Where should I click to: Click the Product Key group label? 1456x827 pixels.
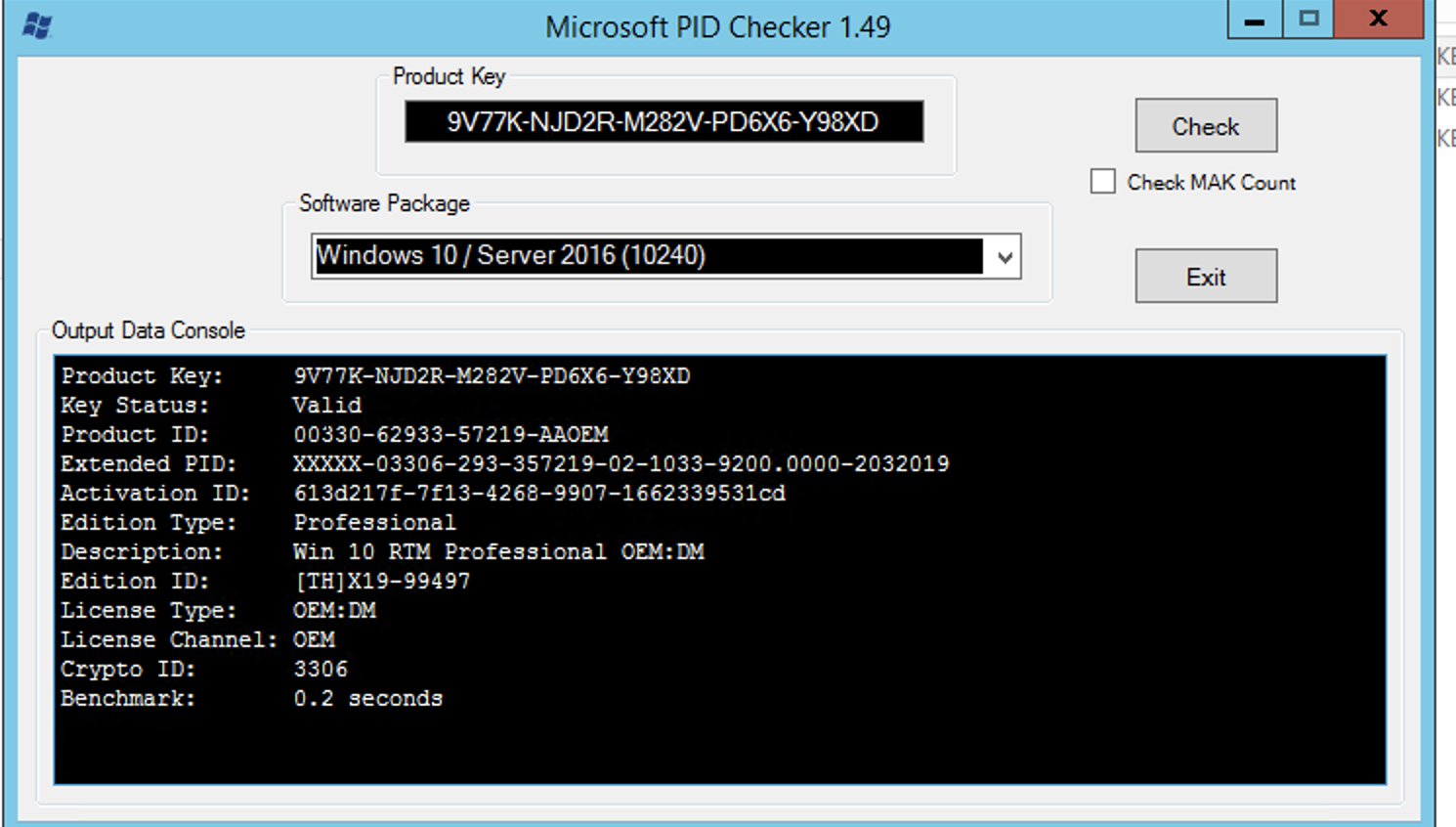(x=449, y=76)
